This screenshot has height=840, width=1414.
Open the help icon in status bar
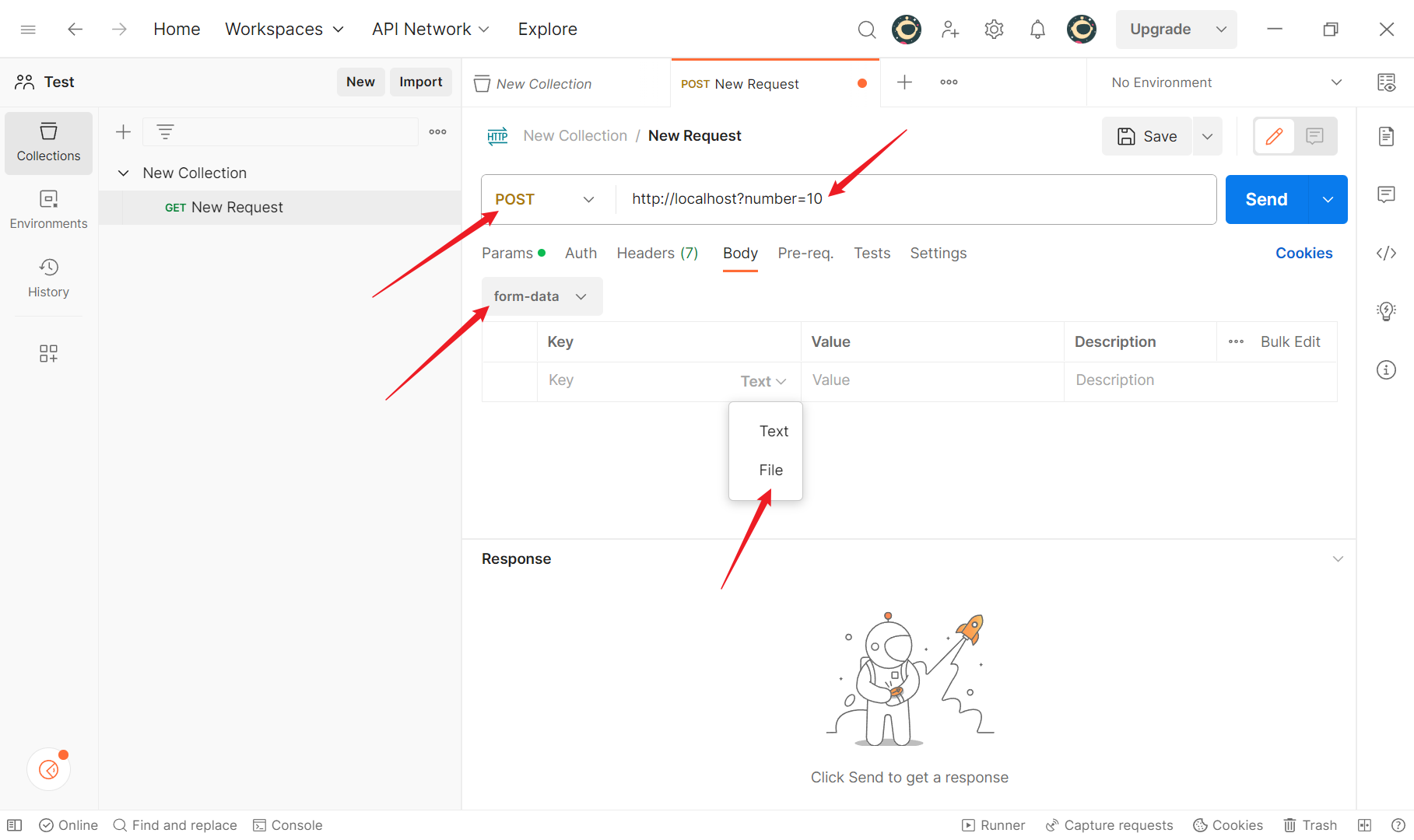(x=1398, y=825)
